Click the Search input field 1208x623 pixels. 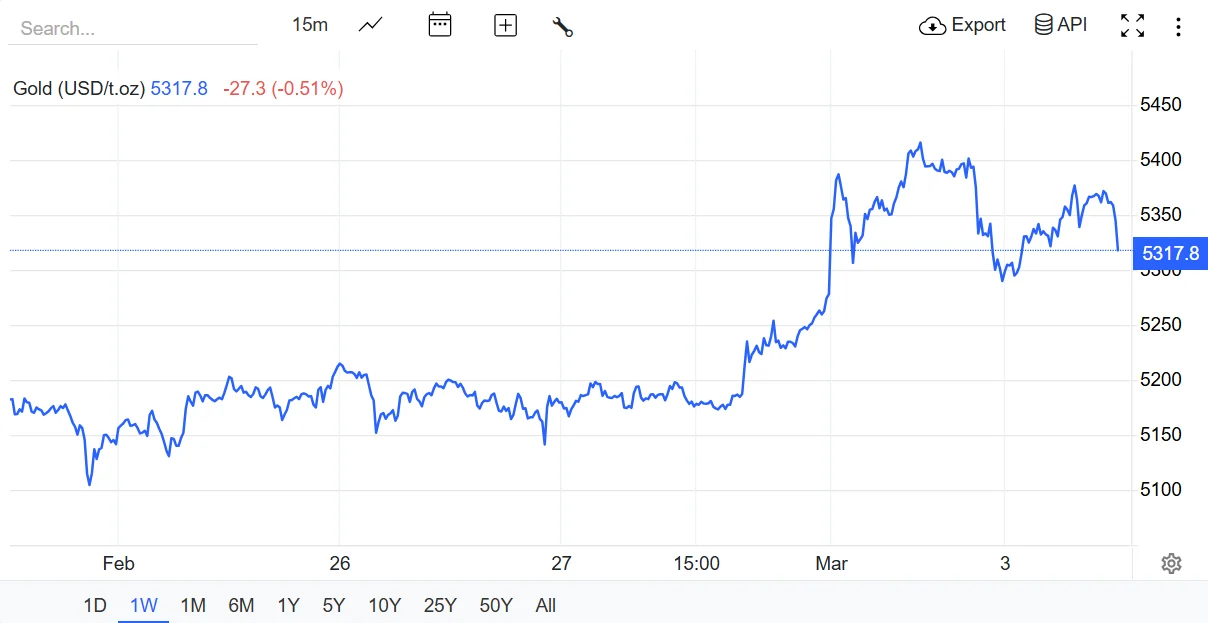tap(132, 28)
